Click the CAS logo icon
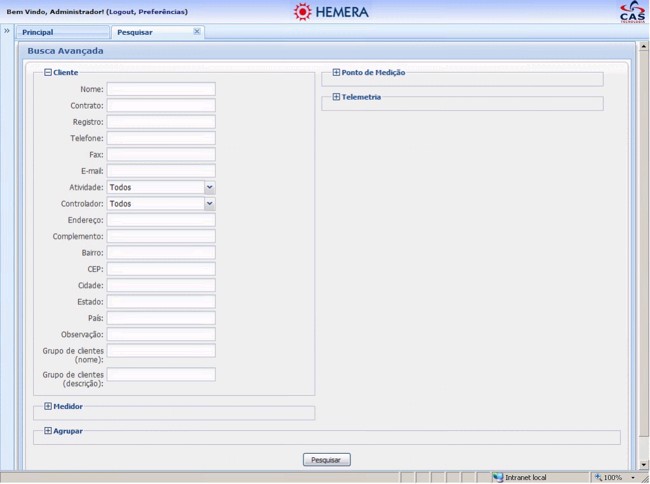 point(633,12)
